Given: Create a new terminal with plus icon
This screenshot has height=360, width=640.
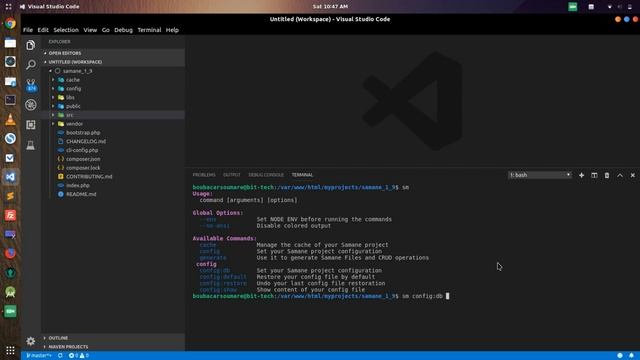Looking at the screenshot, I should point(581,175).
